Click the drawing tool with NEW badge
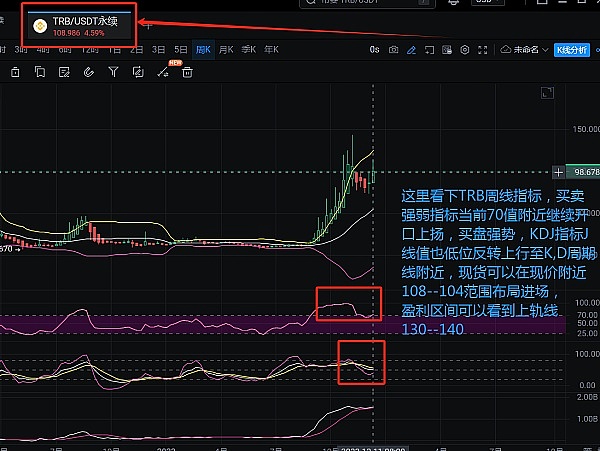The image size is (600, 451). [x=162, y=72]
